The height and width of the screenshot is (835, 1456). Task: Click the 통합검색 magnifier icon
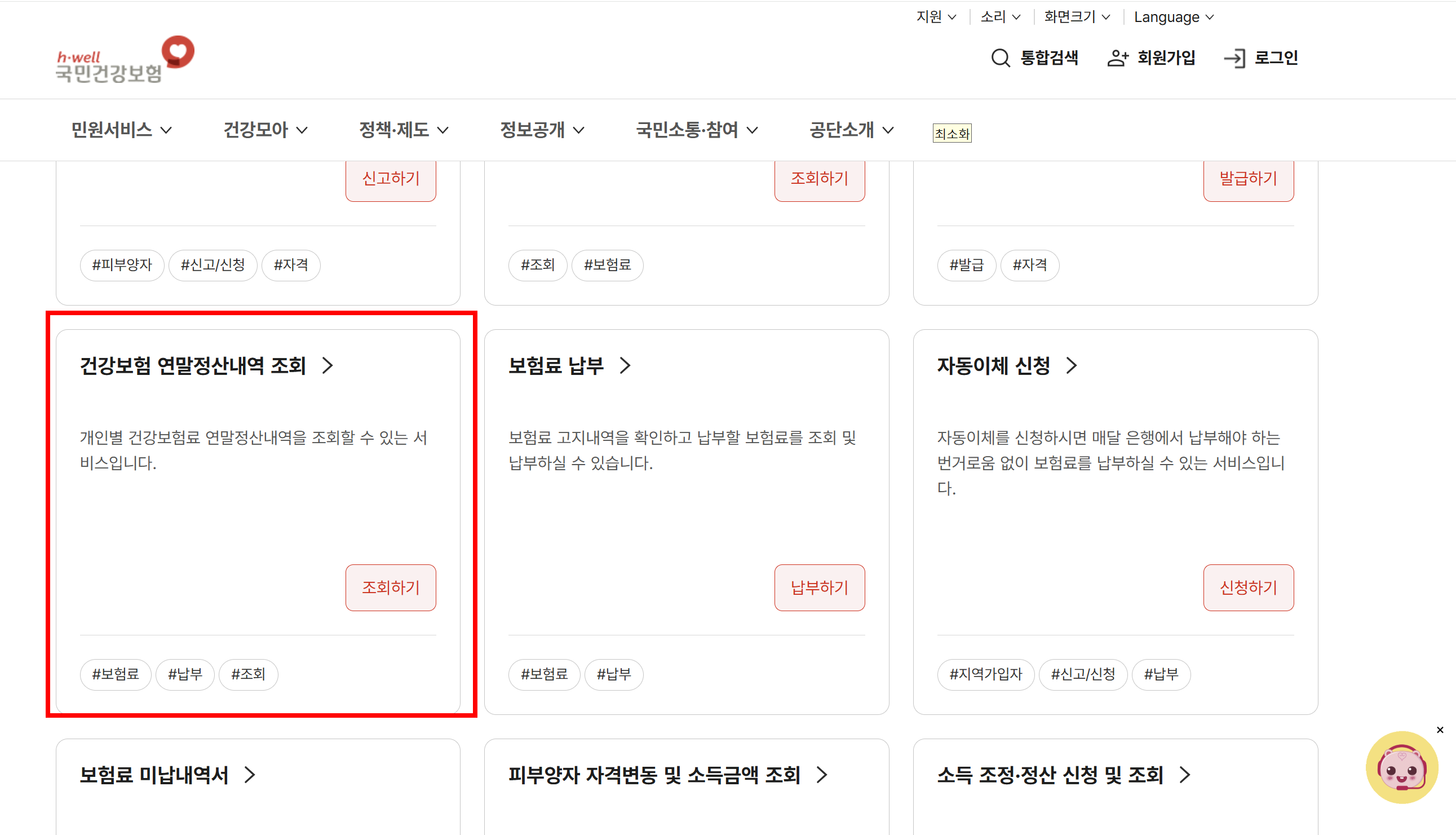click(1001, 58)
